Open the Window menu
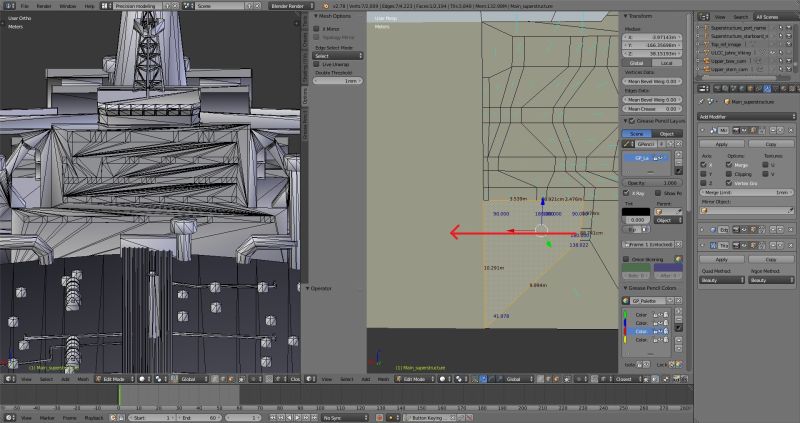 67,6
